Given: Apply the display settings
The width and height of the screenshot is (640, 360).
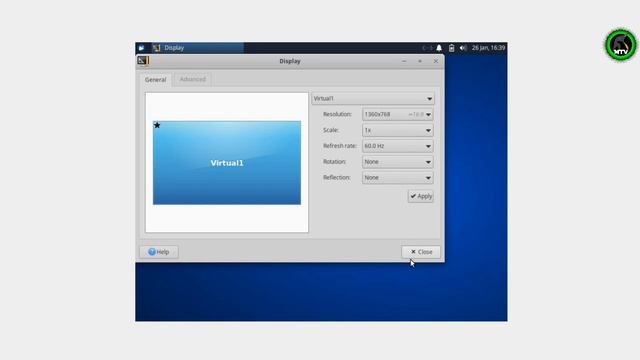Looking at the screenshot, I should tap(421, 196).
